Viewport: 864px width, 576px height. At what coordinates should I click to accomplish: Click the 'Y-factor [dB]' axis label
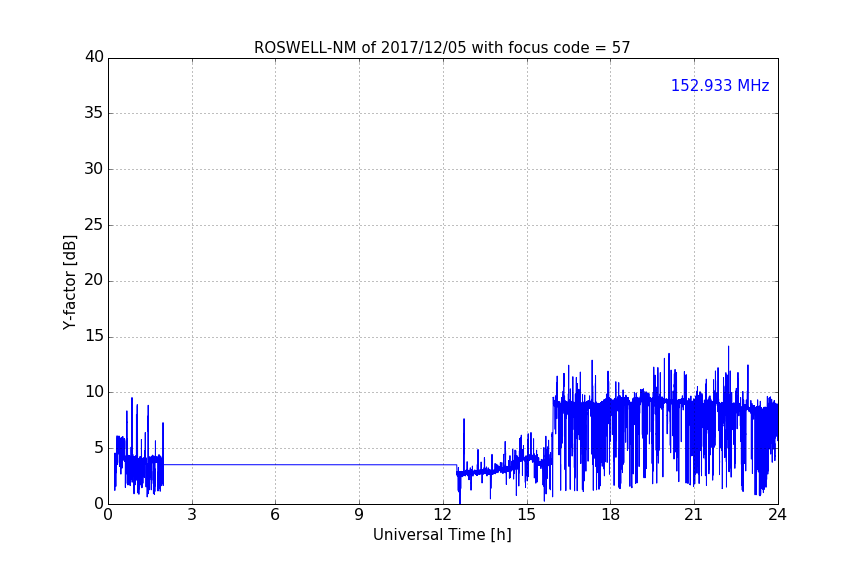click(69, 282)
